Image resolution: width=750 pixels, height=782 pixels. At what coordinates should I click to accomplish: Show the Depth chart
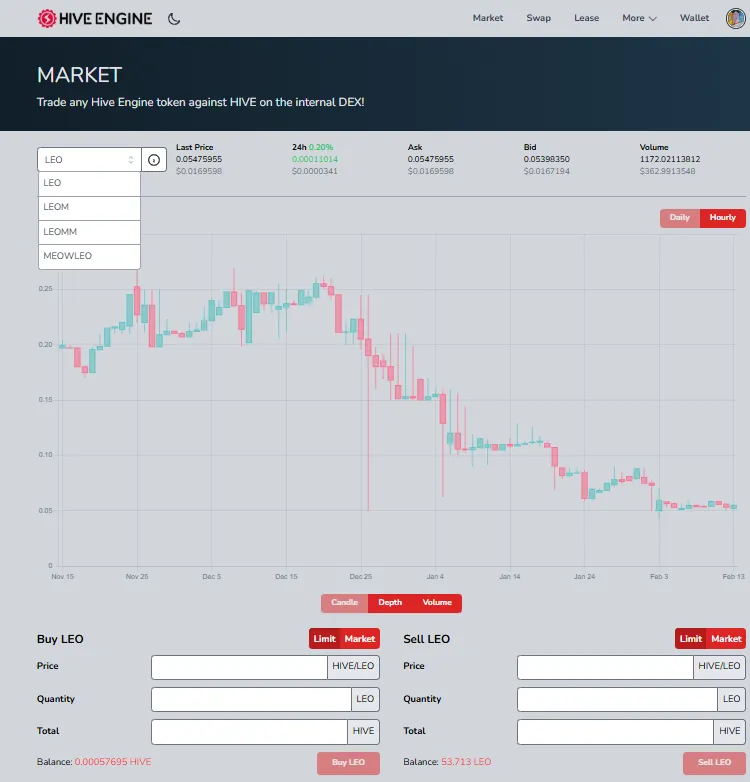pyautogui.click(x=390, y=603)
